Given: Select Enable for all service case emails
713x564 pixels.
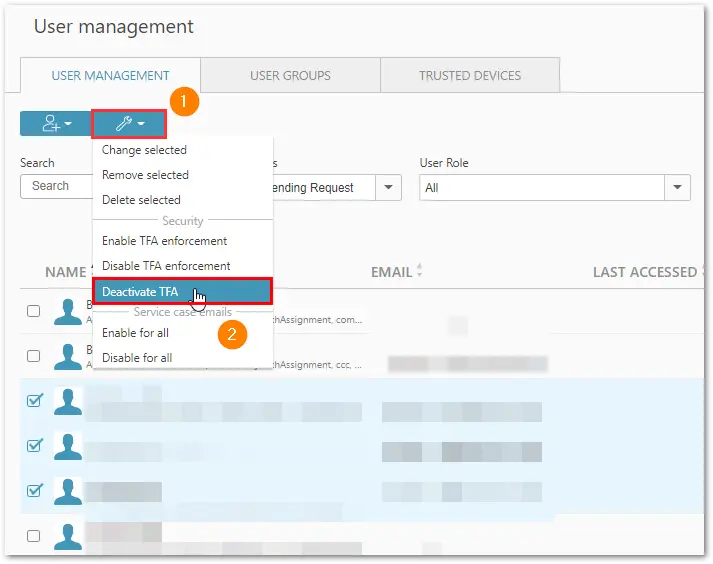Looking at the screenshot, I should (135, 333).
